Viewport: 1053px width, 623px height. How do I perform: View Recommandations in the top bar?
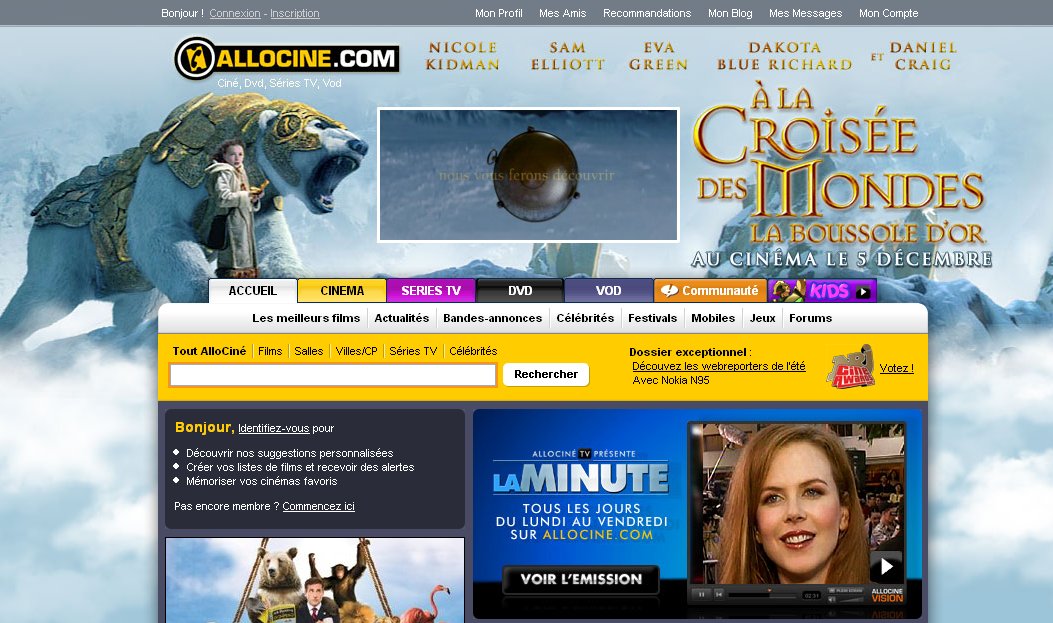[x=647, y=13]
